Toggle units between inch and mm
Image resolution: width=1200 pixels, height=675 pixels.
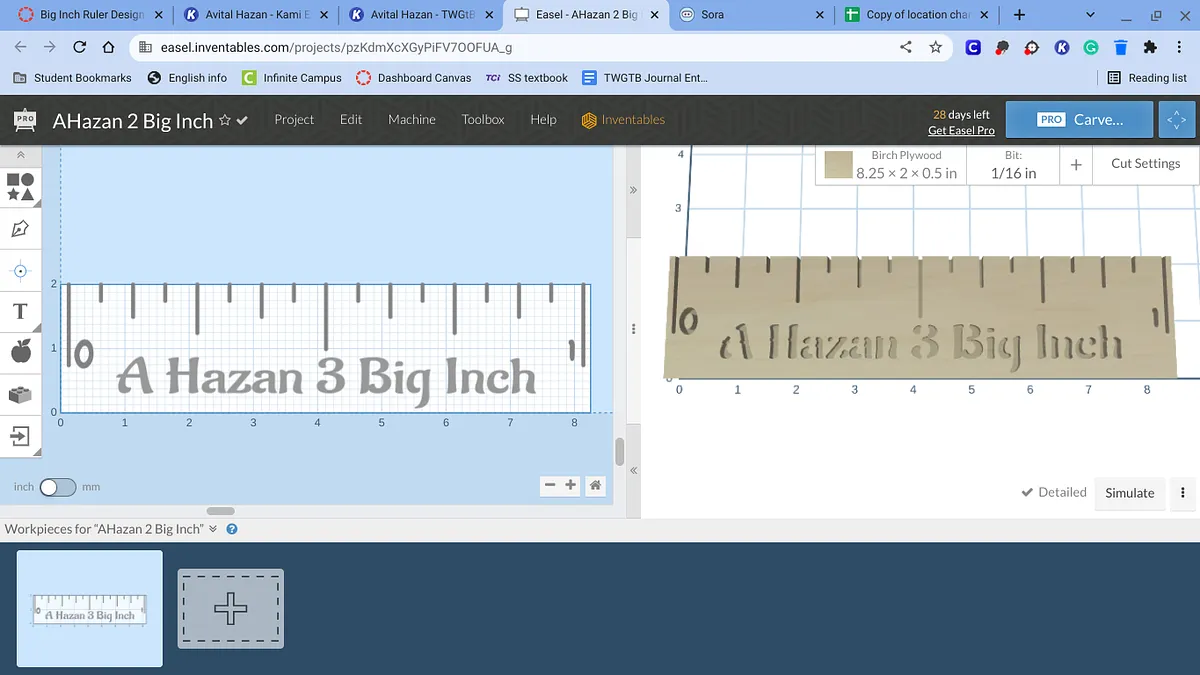click(57, 487)
